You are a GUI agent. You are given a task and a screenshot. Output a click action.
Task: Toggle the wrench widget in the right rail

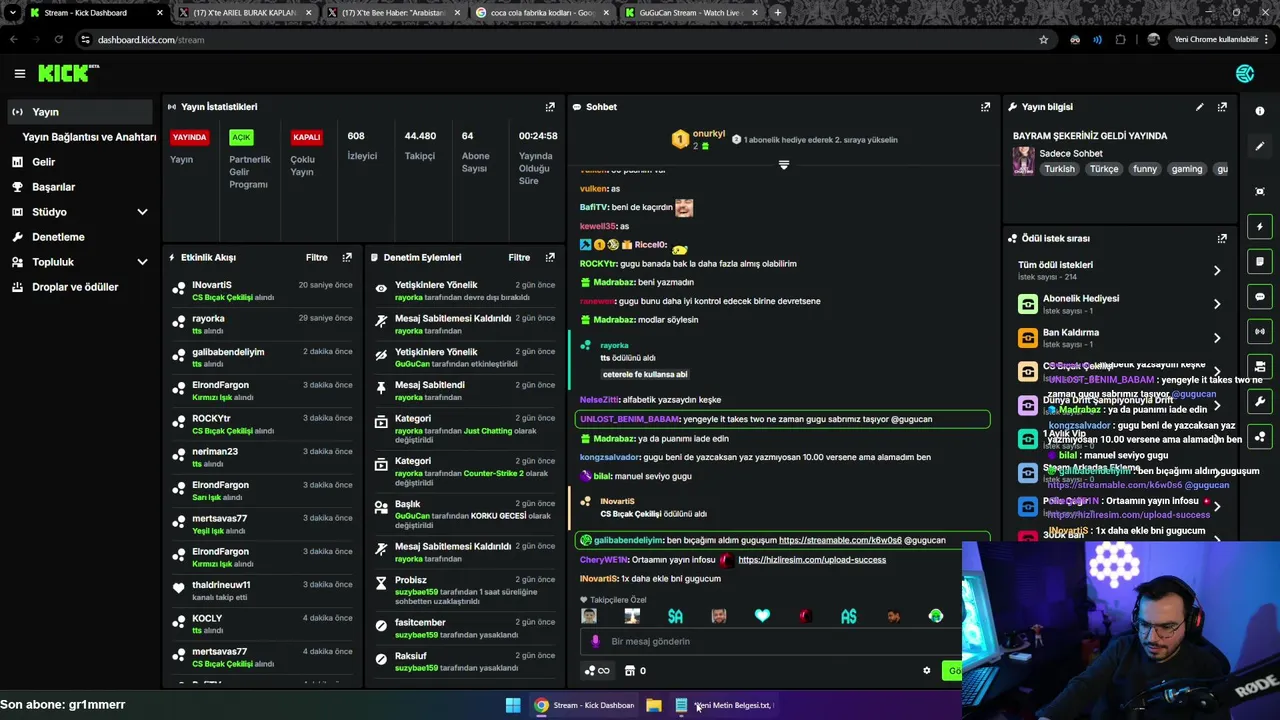1260,401
